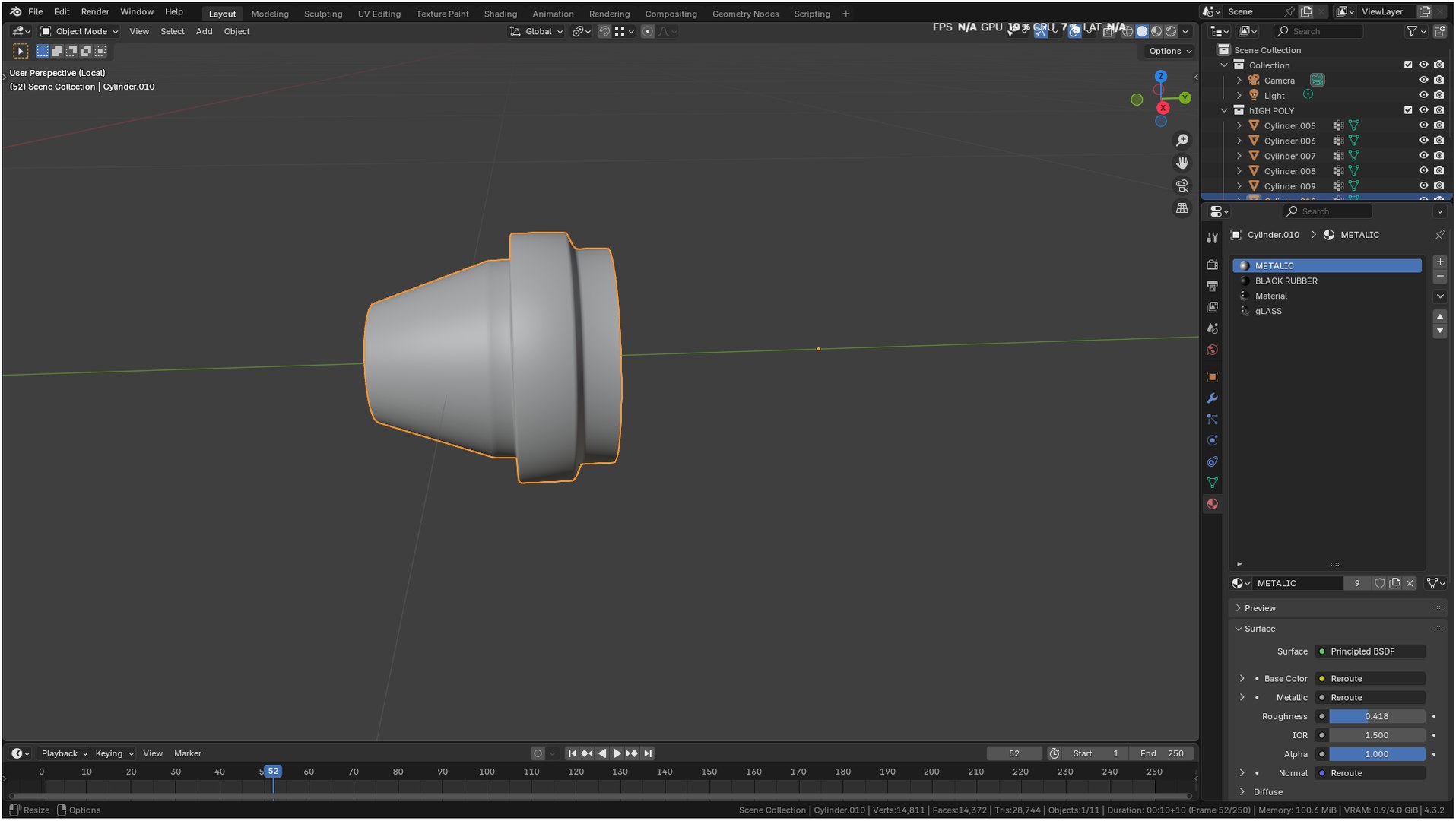1456x821 pixels.
Task: Toggle the camera view icon
Action: click(x=1182, y=185)
